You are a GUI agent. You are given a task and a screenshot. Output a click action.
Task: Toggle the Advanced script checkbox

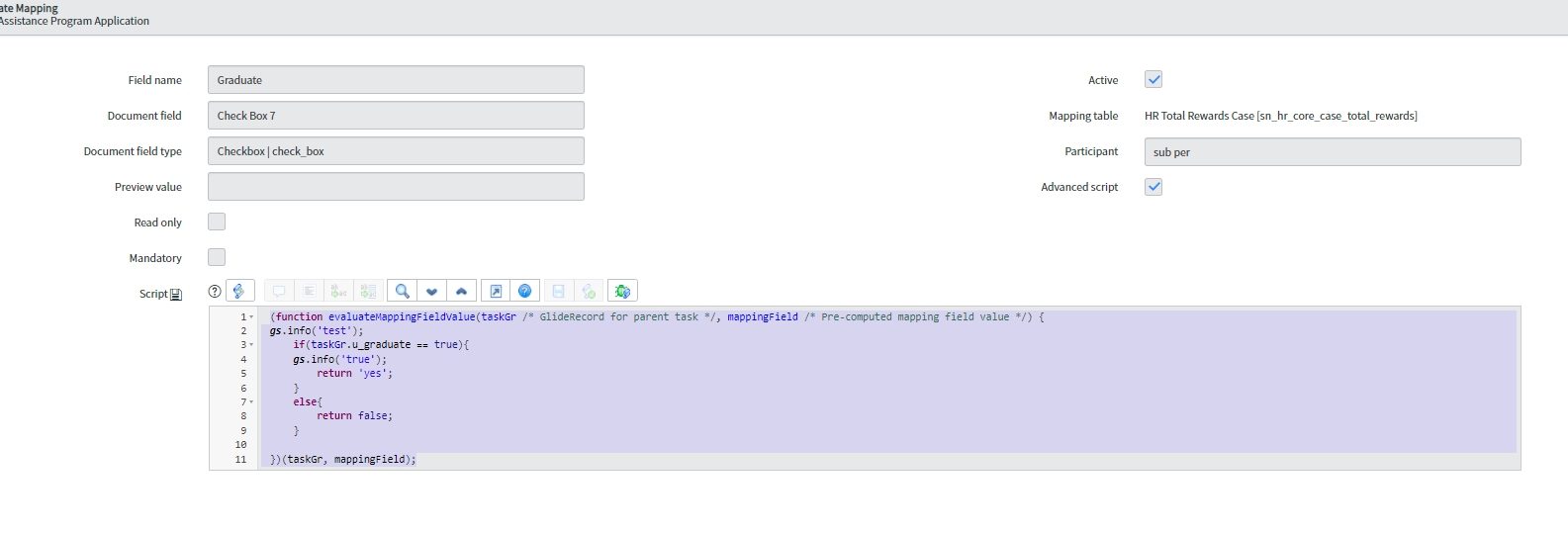[x=1153, y=186]
